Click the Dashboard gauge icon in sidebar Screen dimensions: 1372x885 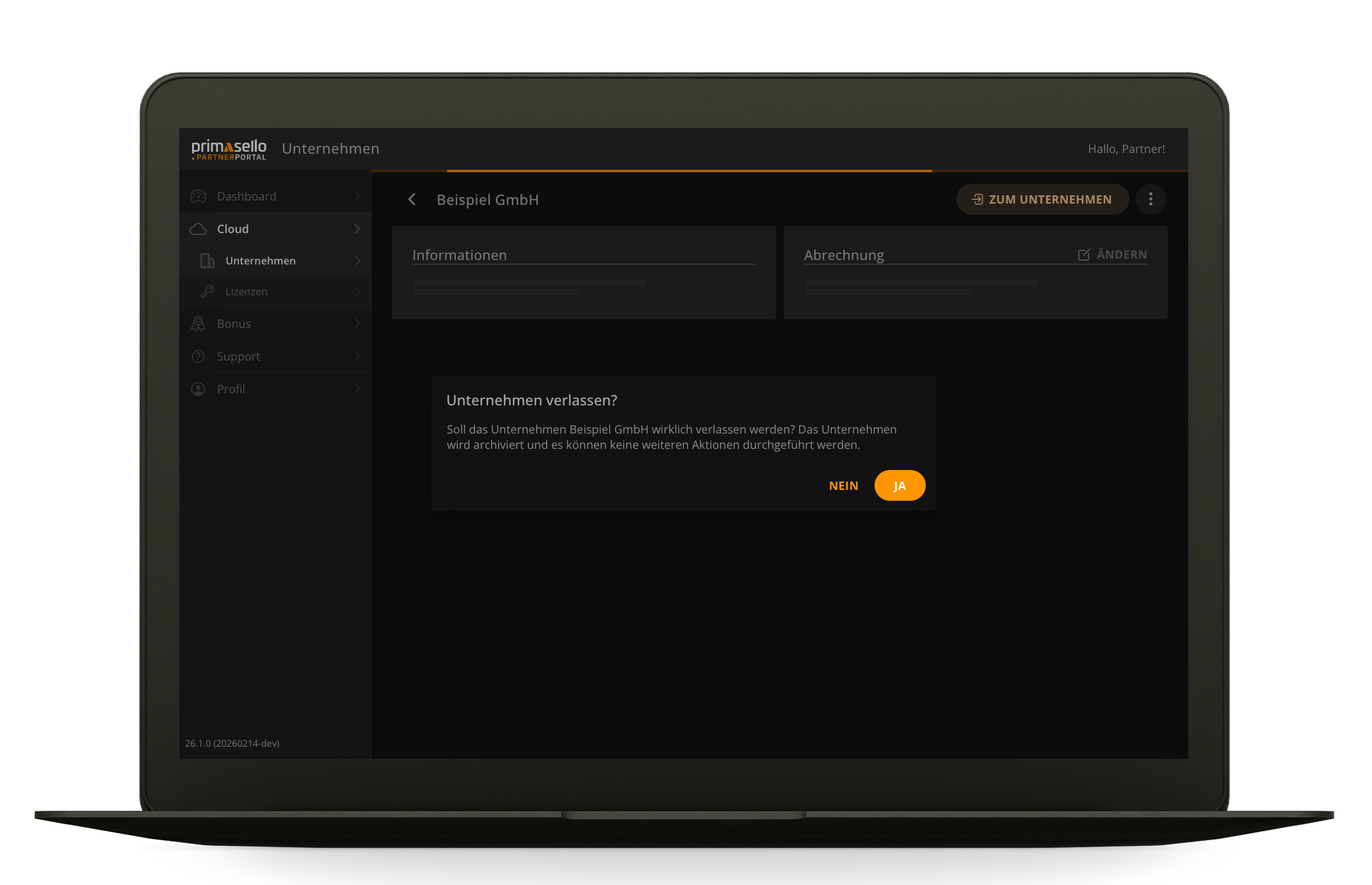coord(198,197)
